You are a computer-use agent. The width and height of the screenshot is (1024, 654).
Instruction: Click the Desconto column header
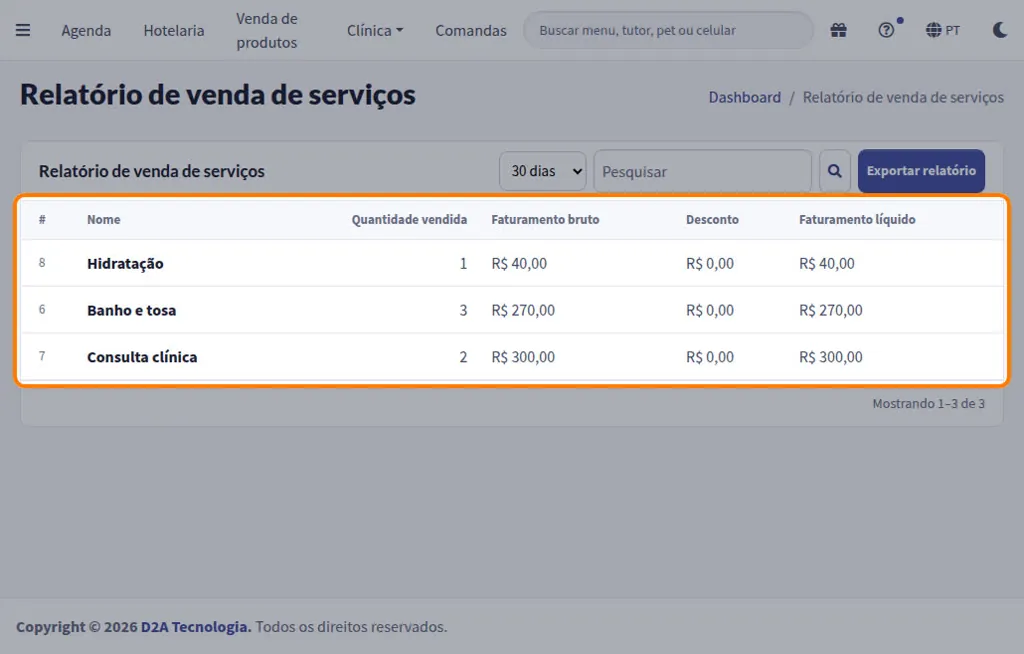click(712, 220)
